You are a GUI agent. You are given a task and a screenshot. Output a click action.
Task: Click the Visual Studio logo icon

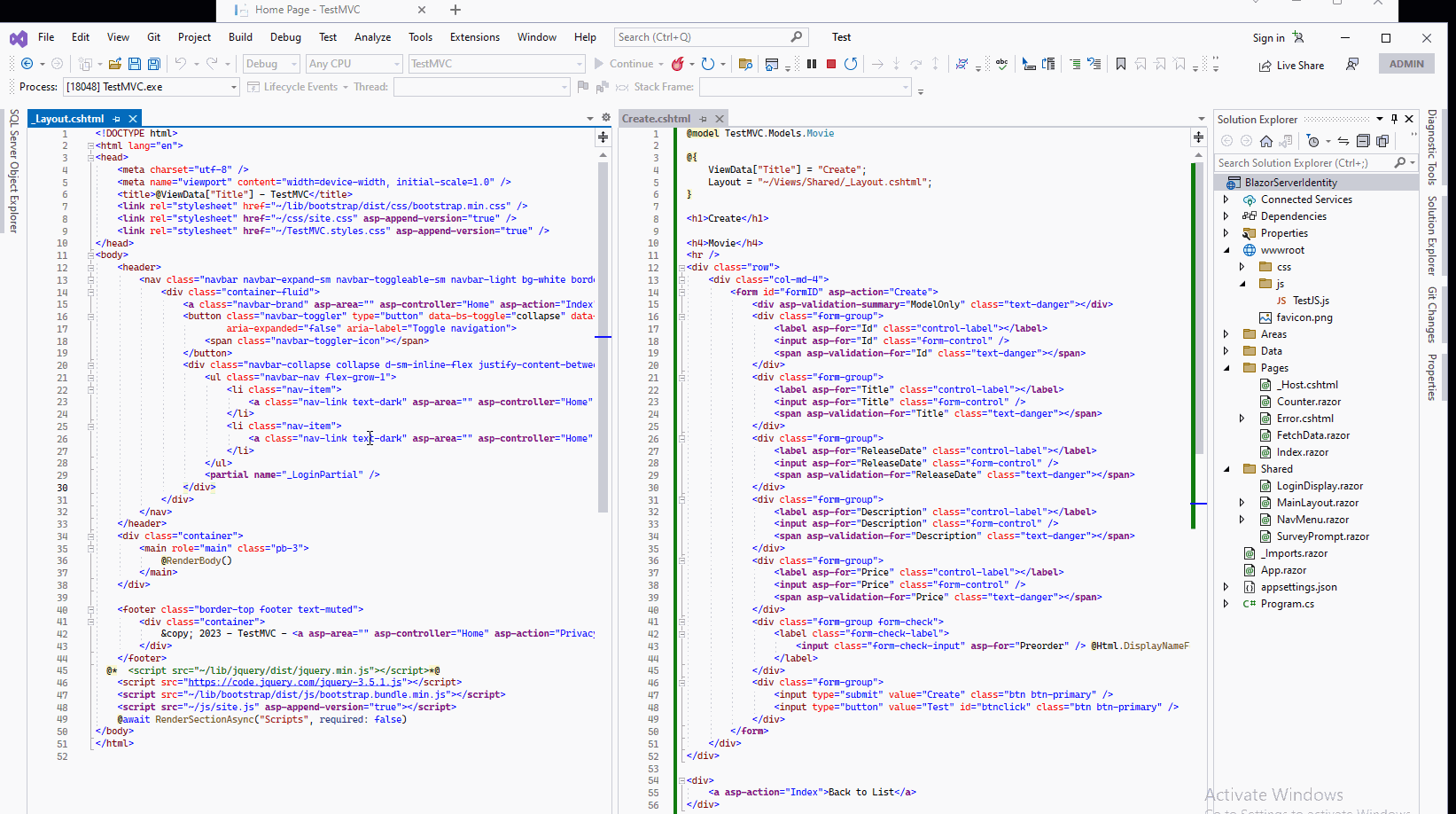[18, 38]
